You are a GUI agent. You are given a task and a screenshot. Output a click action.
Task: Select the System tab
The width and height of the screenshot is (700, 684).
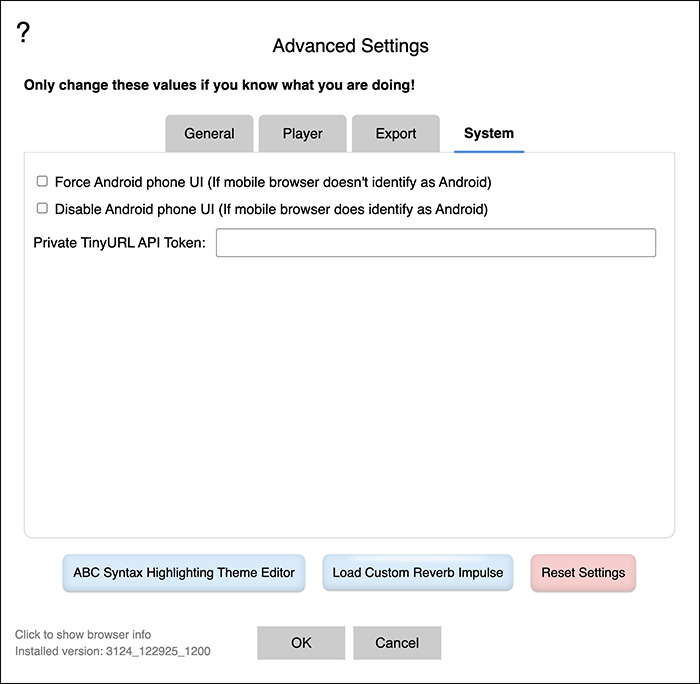pyautogui.click(x=489, y=133)
